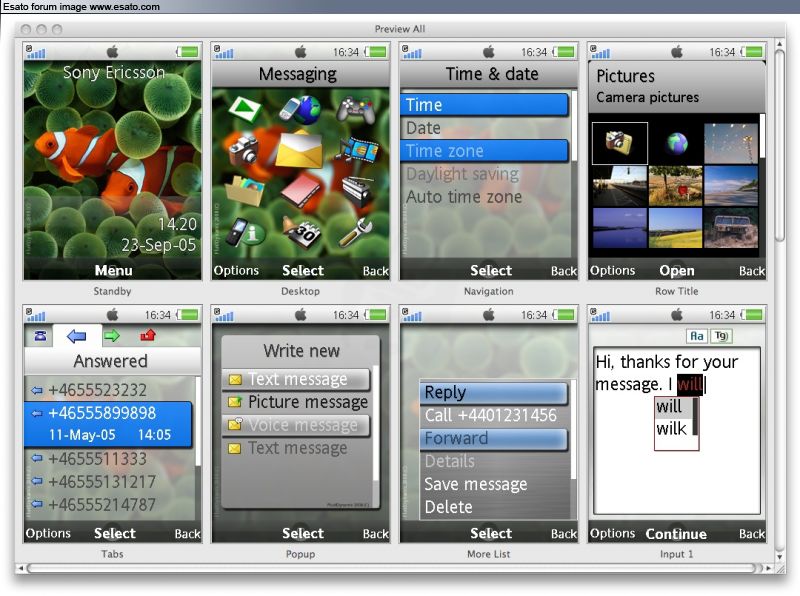
Task: Click the blue left arrow Answered tab icon
Action: click(77, 336)
